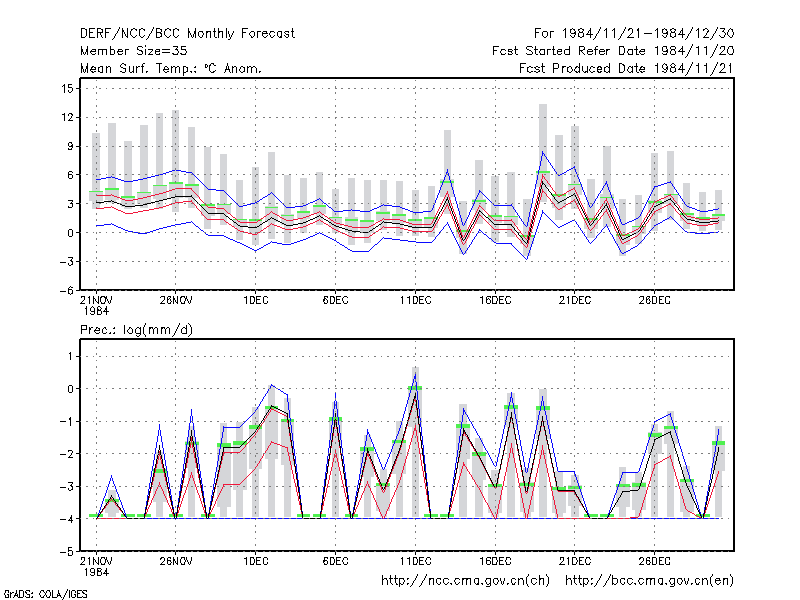
Task: Click the Prec.: log(mm/d) chart title
Action: point(136,330)
